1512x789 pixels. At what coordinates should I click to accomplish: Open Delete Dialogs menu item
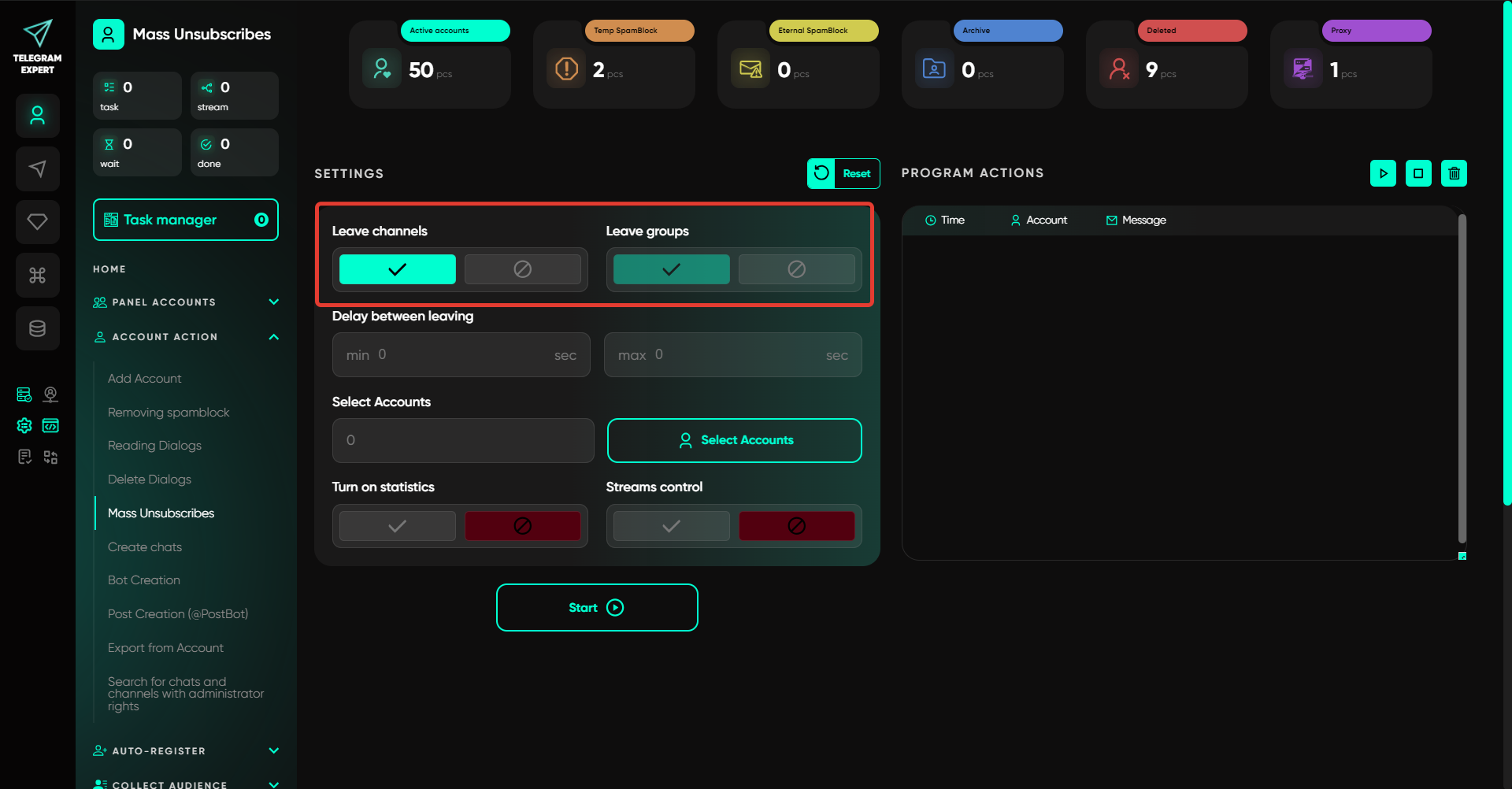click(x=150, y=480)
